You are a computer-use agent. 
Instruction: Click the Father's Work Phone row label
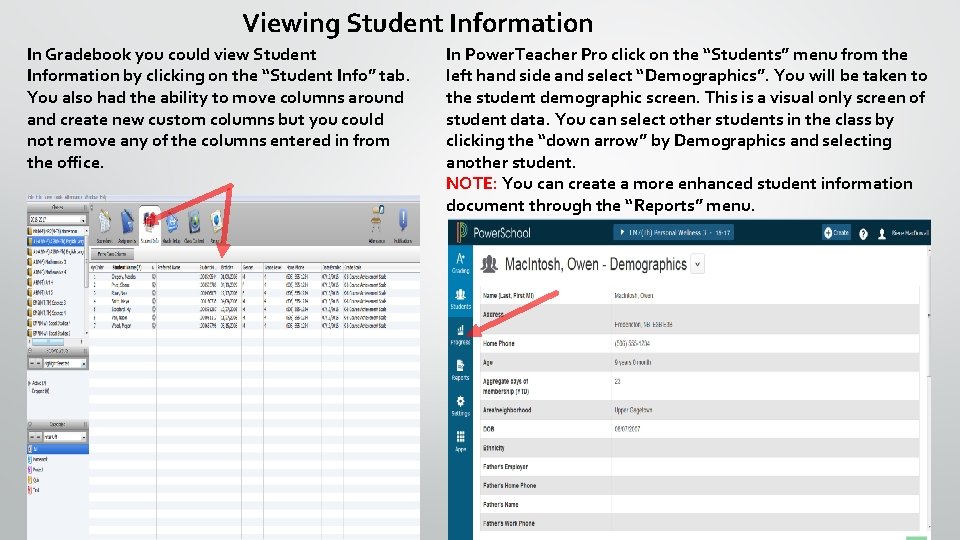pos(509,523)
